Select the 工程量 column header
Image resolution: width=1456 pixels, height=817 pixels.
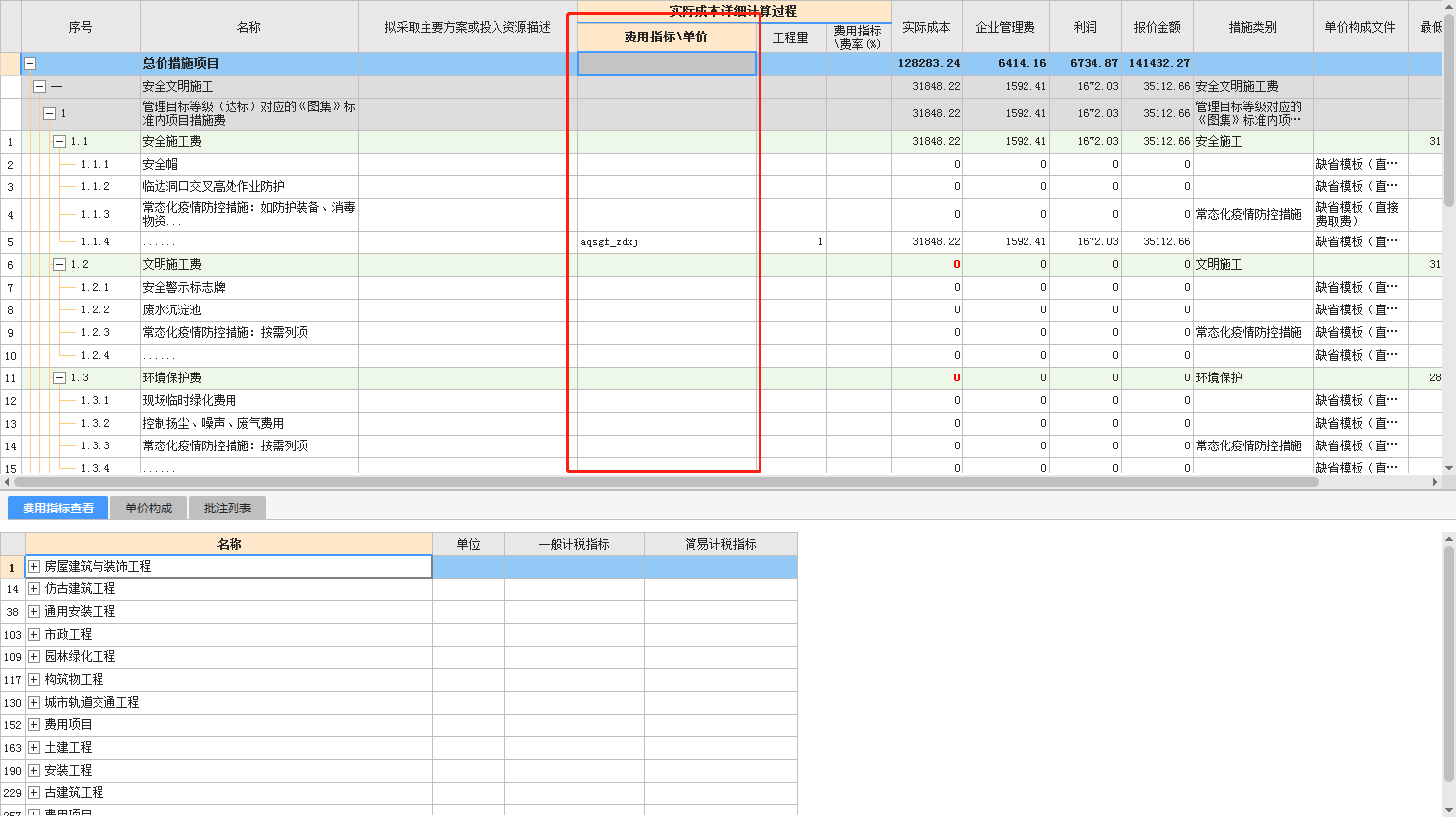pos(791,37)
